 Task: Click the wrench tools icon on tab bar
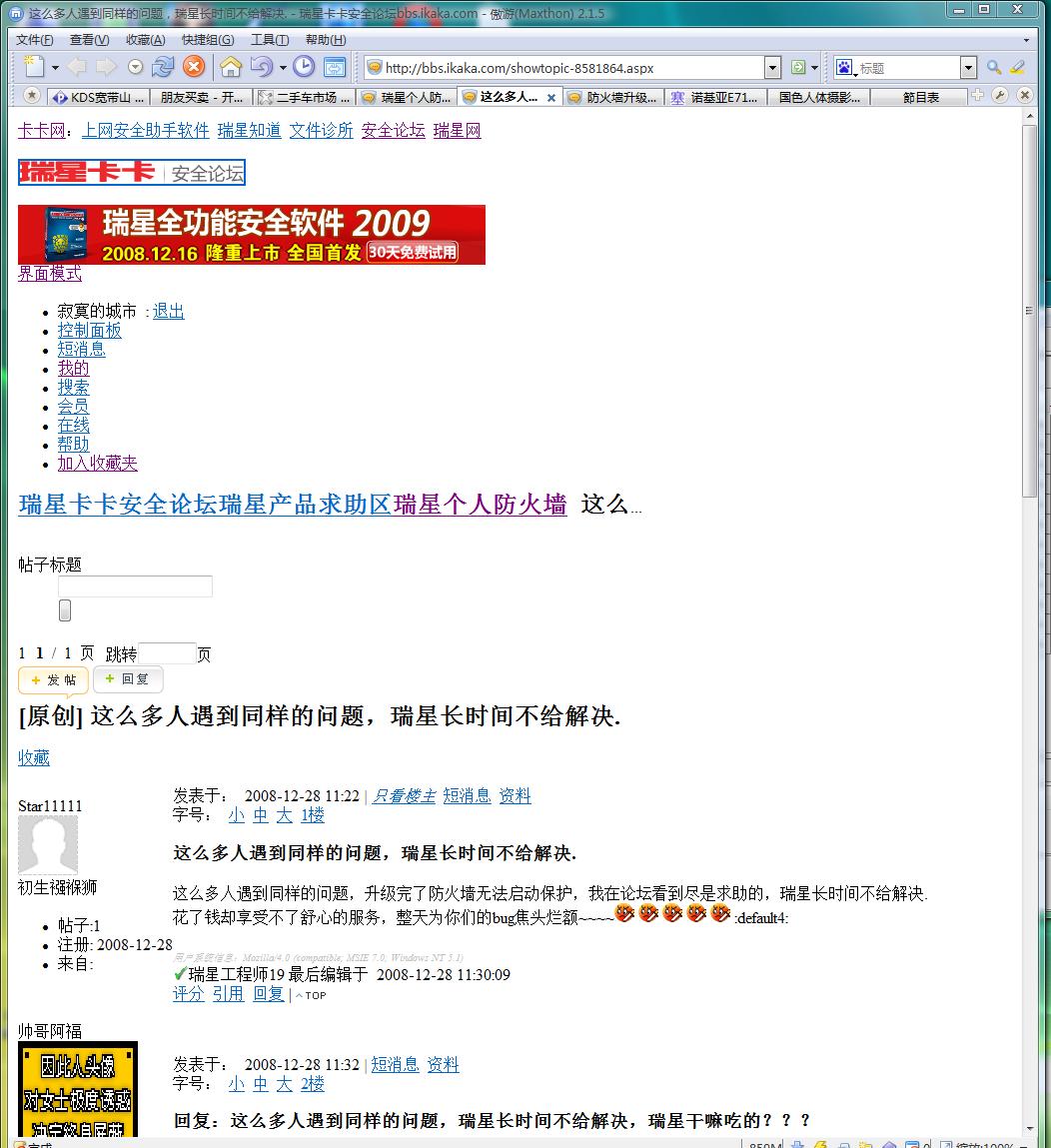tap(1000, 95)
